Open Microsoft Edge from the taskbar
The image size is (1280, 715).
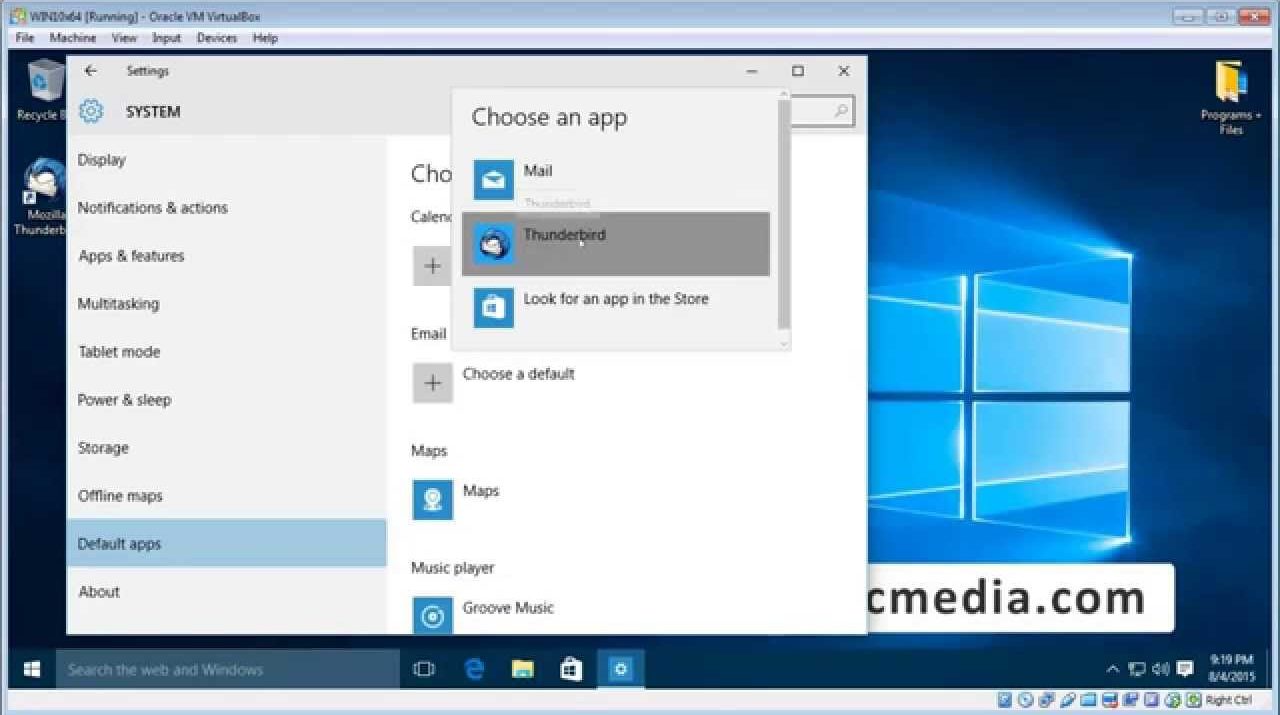(x=474, y=669)
